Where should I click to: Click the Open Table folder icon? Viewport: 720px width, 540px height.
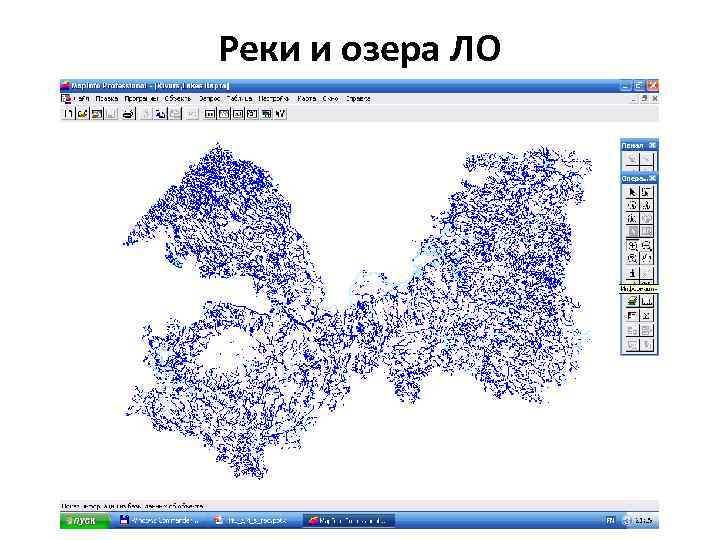point(83,113)
